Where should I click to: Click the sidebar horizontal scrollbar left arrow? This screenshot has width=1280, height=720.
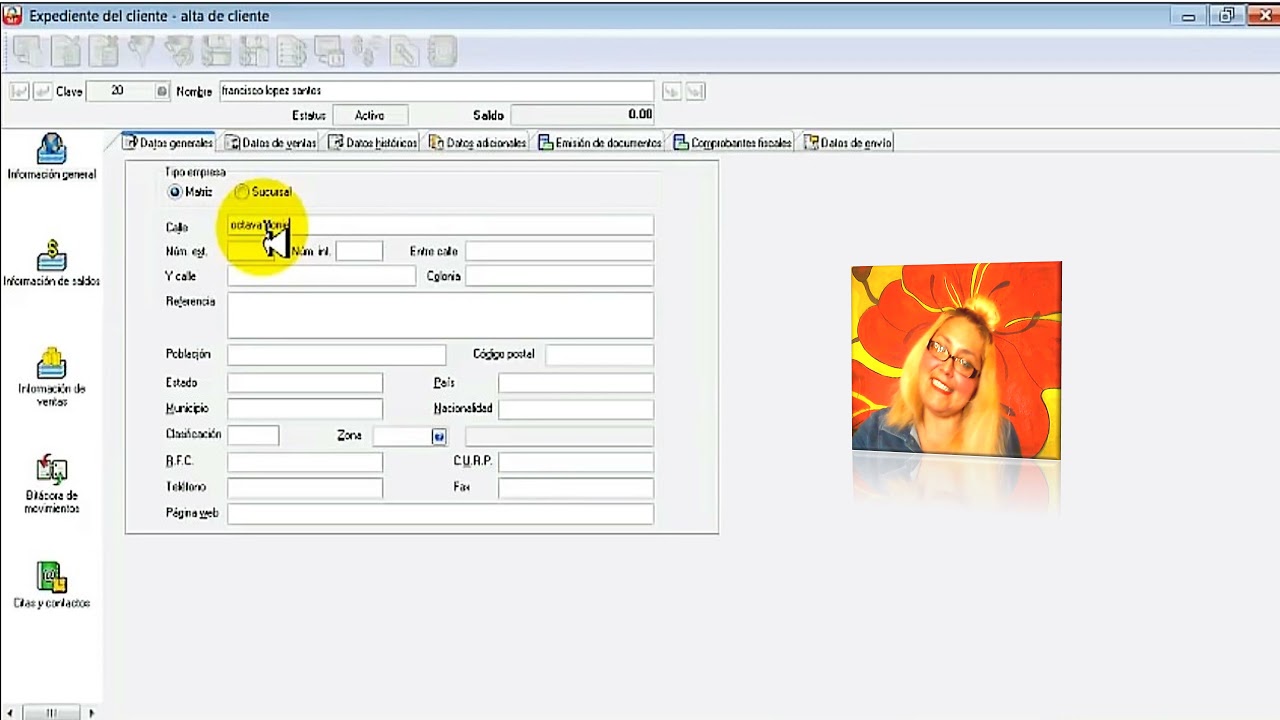coord(10,713)
